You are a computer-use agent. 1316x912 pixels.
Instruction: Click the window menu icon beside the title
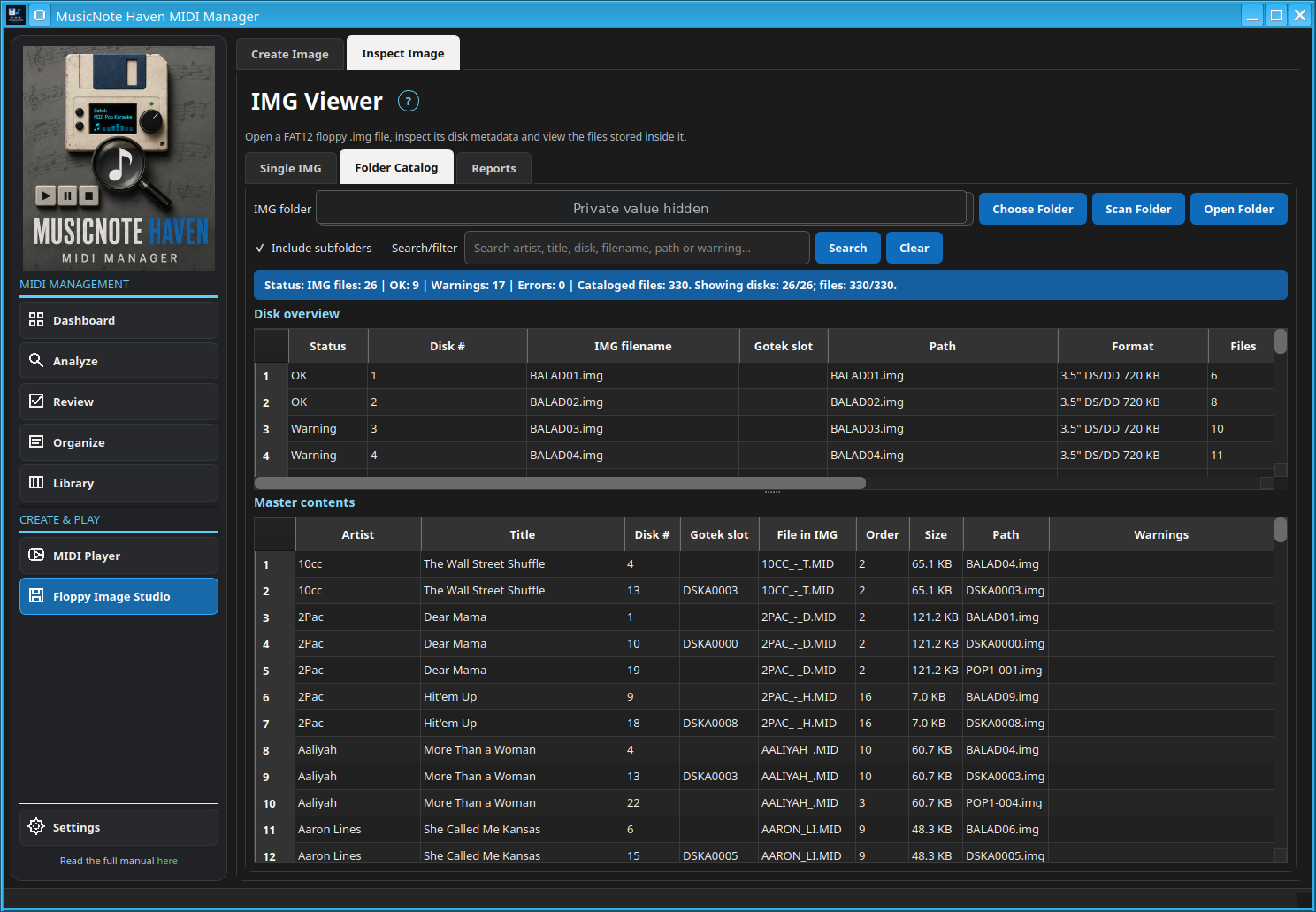click(40, 15)
